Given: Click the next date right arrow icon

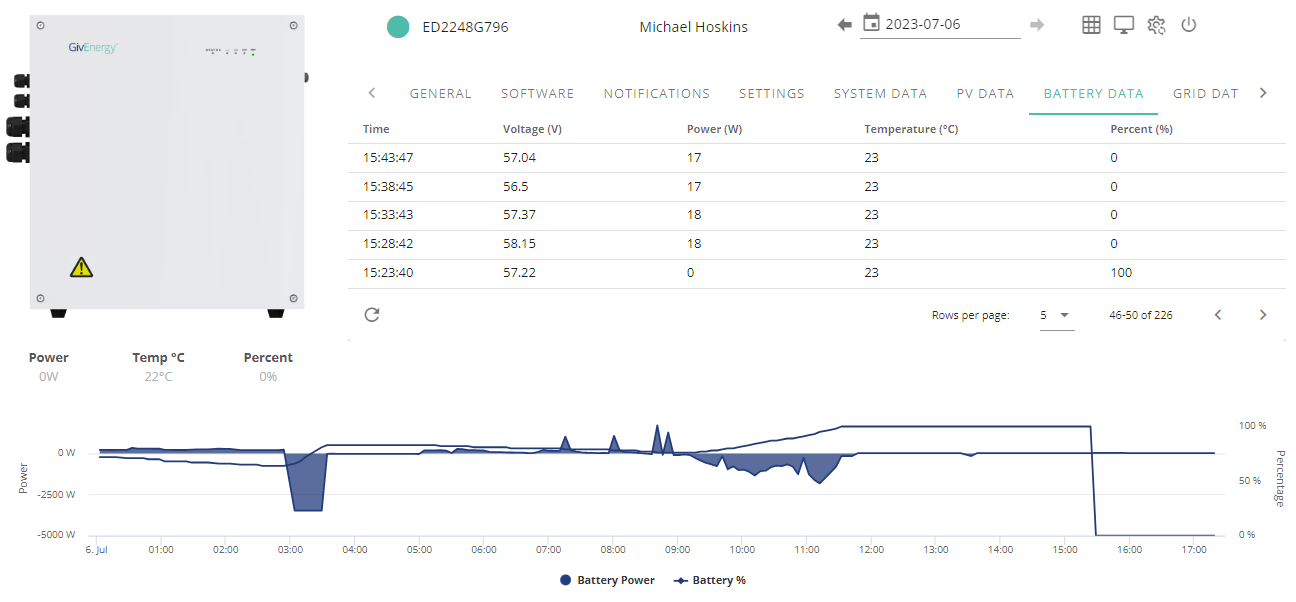Looking at the screenshot, I should tap(1037, 25).
